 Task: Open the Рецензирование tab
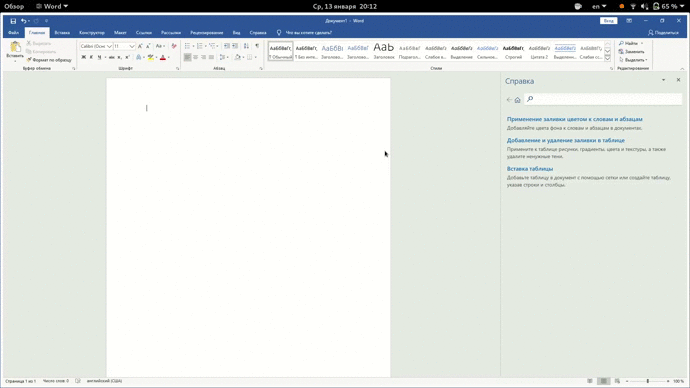(x=206, y=33)
